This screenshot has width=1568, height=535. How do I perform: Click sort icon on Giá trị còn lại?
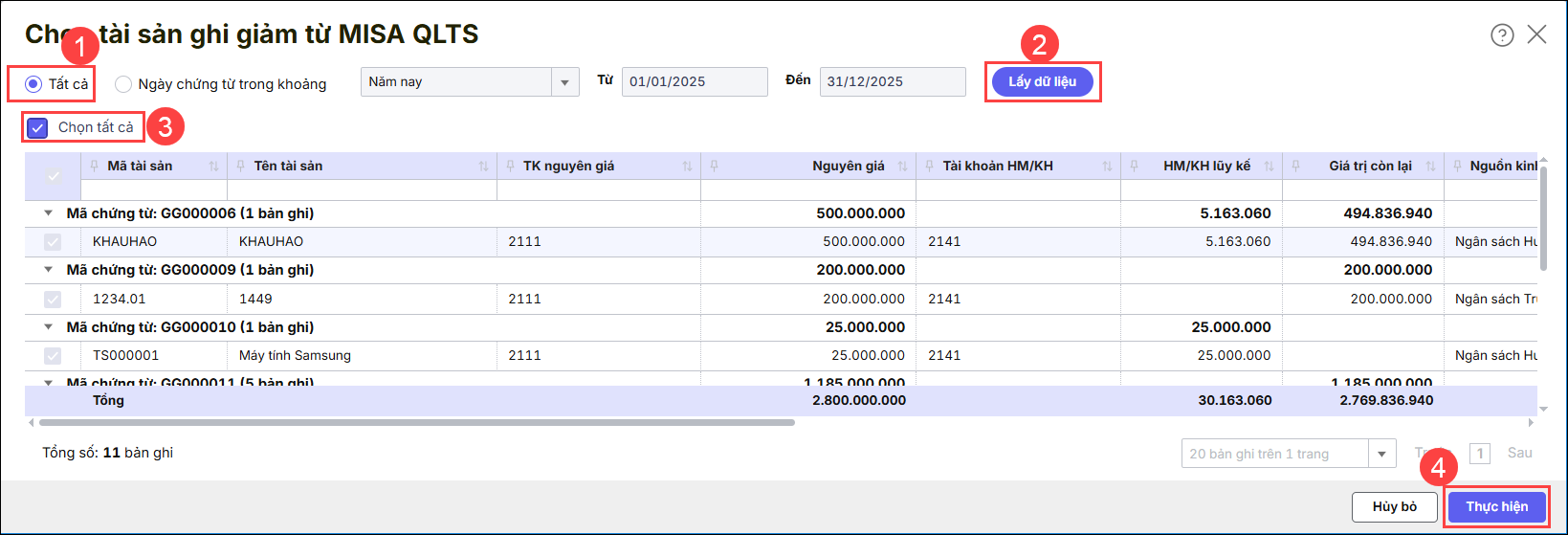(1430, 167)
